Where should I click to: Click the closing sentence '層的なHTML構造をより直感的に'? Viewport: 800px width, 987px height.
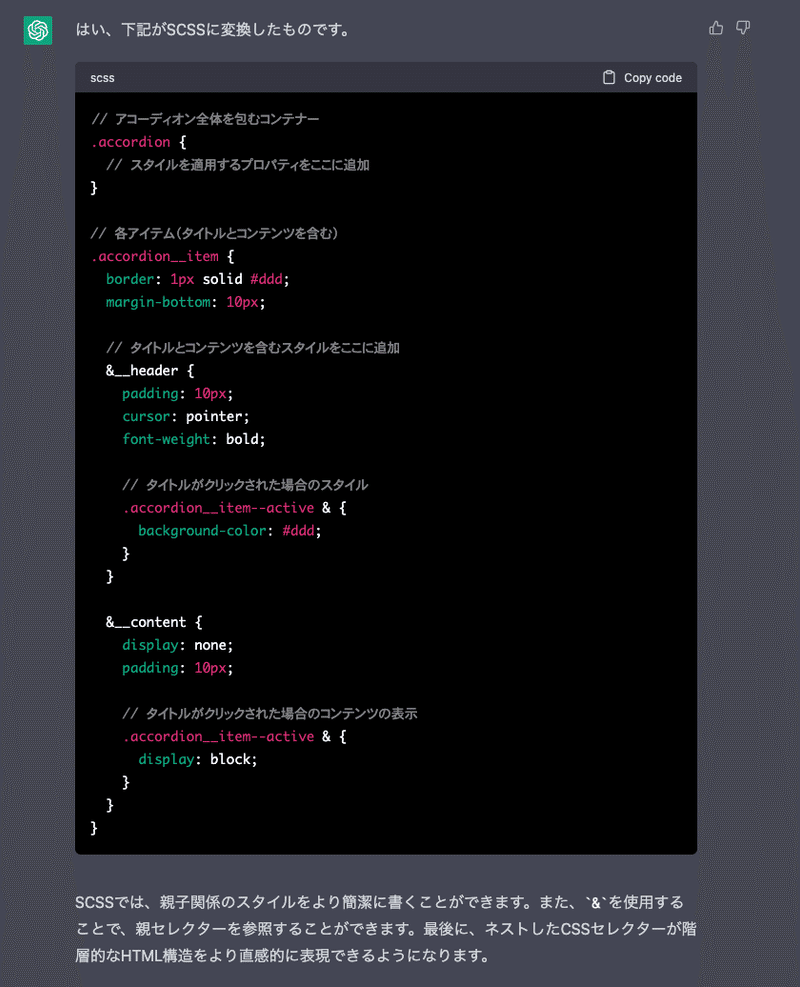(283, 956)
